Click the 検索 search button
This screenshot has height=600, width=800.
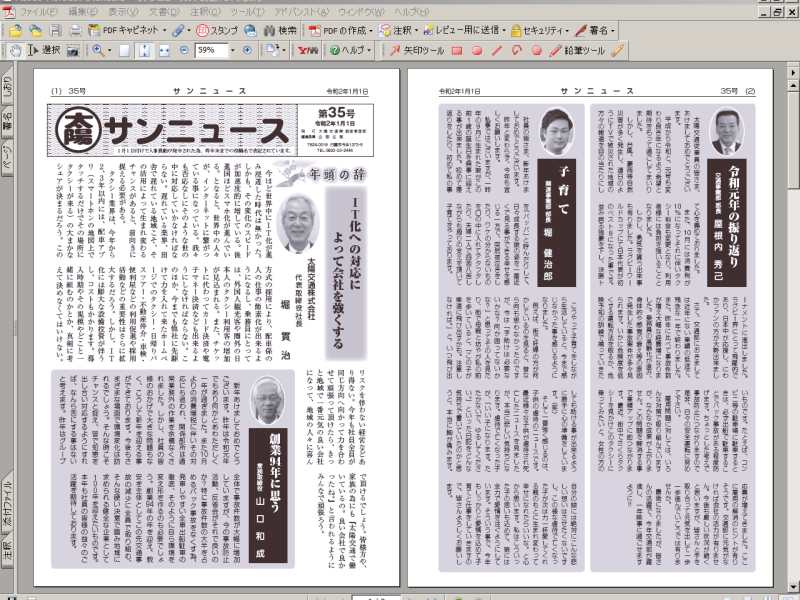tap(280, 31)
